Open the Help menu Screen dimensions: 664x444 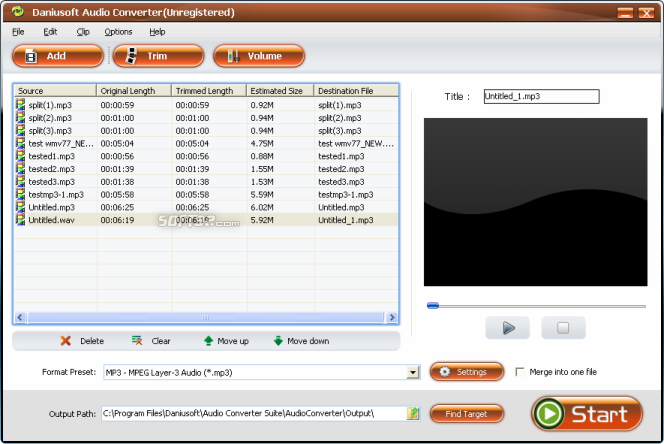[x=157, y=32]
